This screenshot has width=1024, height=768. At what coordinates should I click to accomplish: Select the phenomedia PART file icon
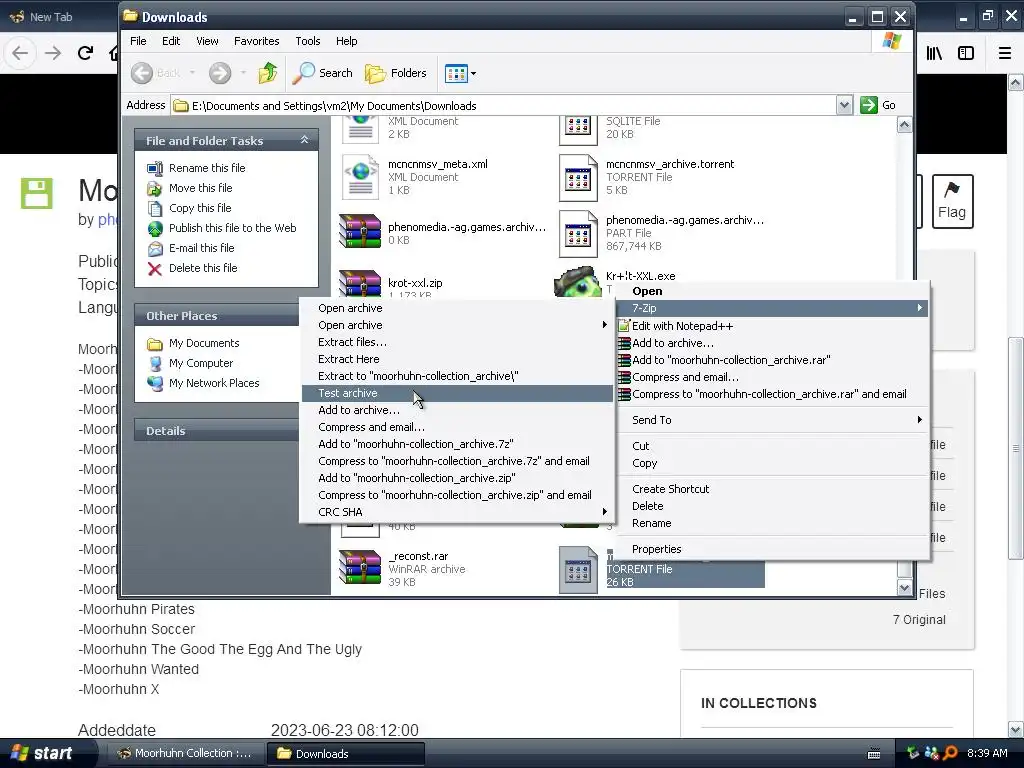point(578,233)
